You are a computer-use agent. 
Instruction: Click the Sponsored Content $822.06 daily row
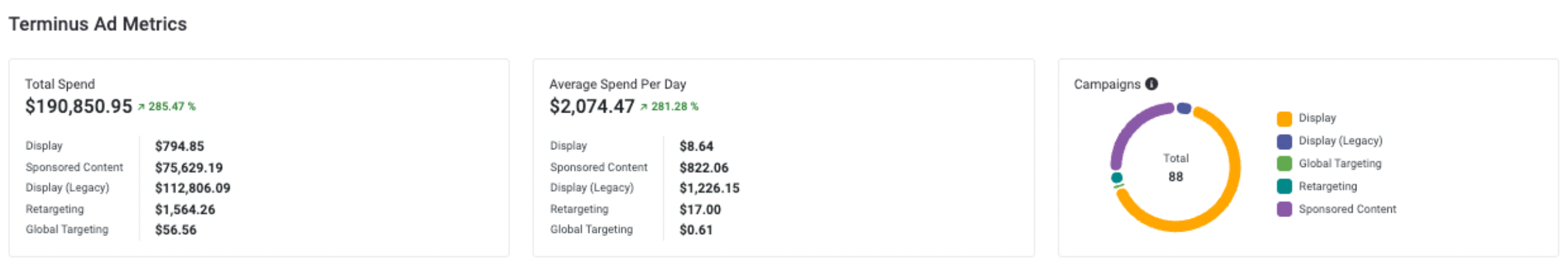click(639, 168)
